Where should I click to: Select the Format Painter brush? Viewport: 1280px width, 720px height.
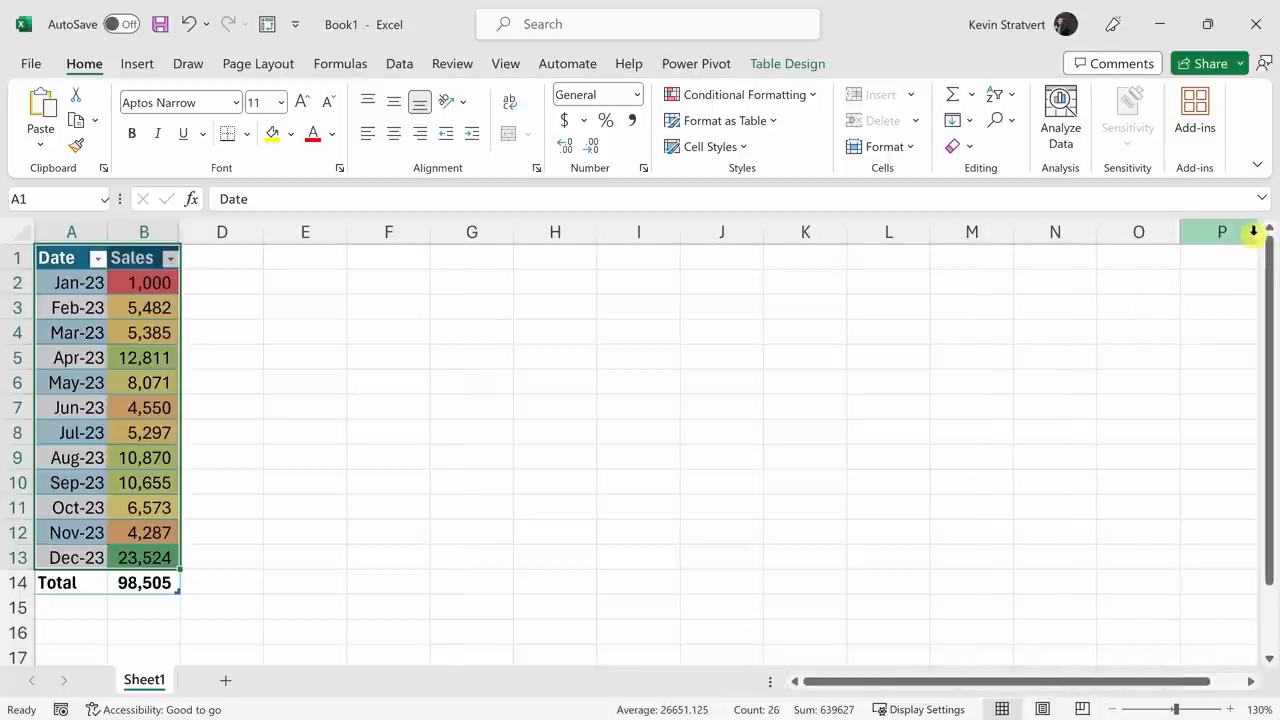pyautogui.click(x=76, y=146)
